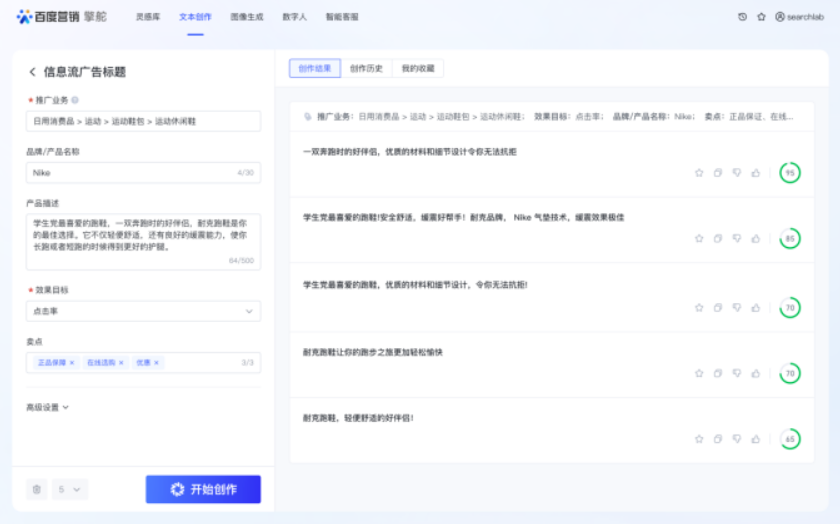840x524 pixels.
Task: Open the 效果目标 dropdown showing 点击率
Action: pos(143,311)
